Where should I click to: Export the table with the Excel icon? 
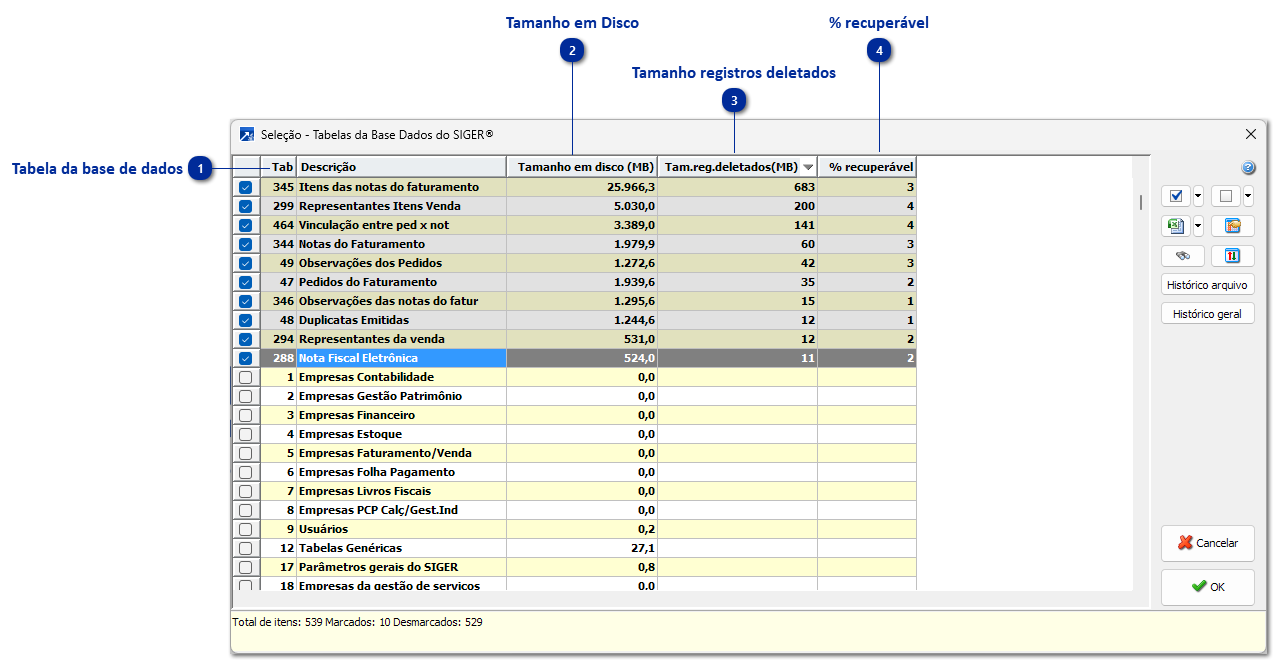pos(1175,226)
